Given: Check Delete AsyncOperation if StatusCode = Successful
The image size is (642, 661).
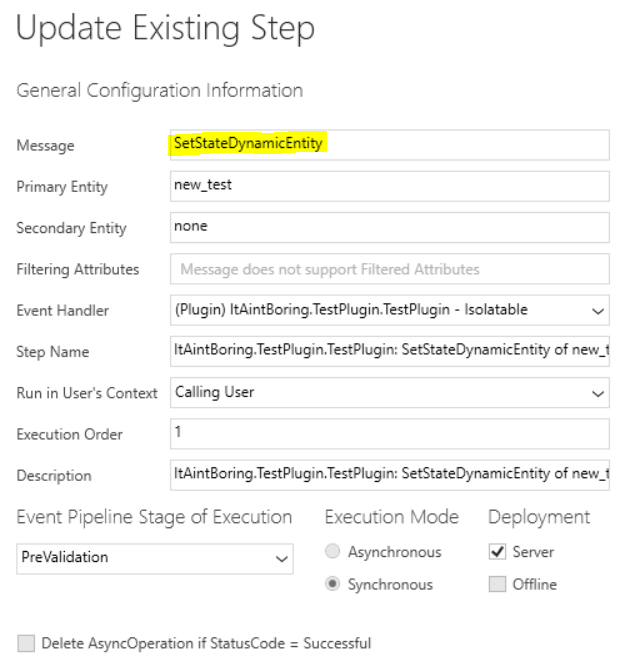Looking at the screenshot, I should (x=26, y=643).
